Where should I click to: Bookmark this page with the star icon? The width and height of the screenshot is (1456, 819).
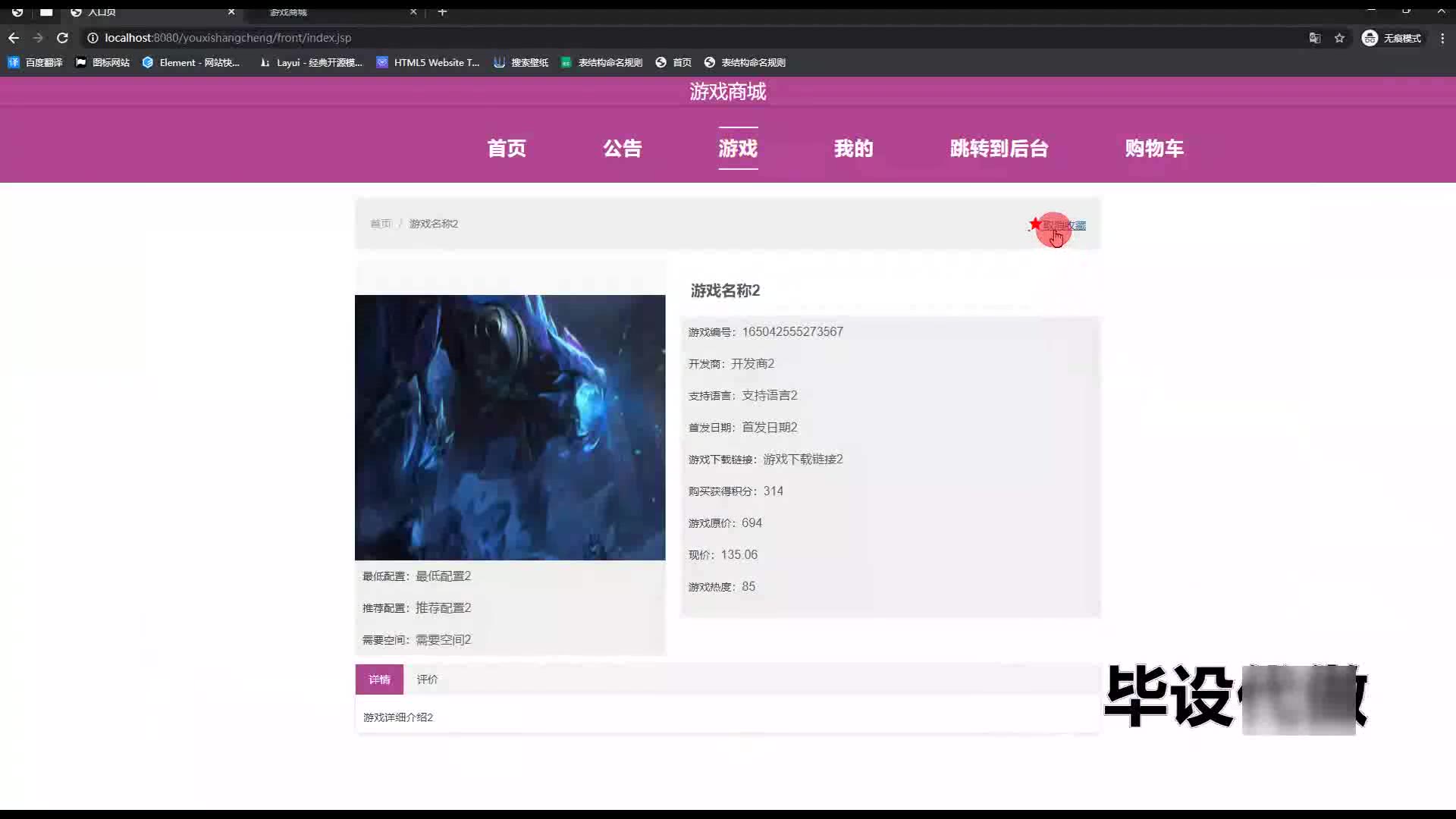[1339, 38]
